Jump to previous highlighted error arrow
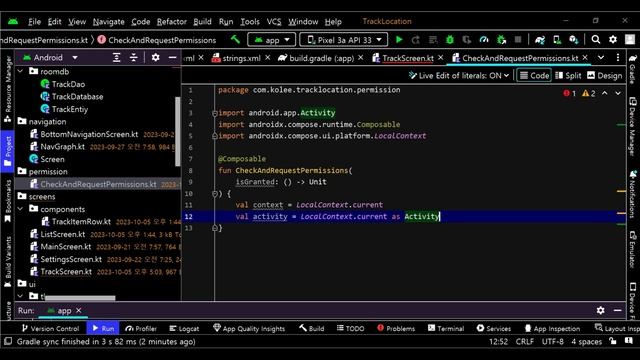The height and width of the screenshot is (360, 640). pos(605,93)
